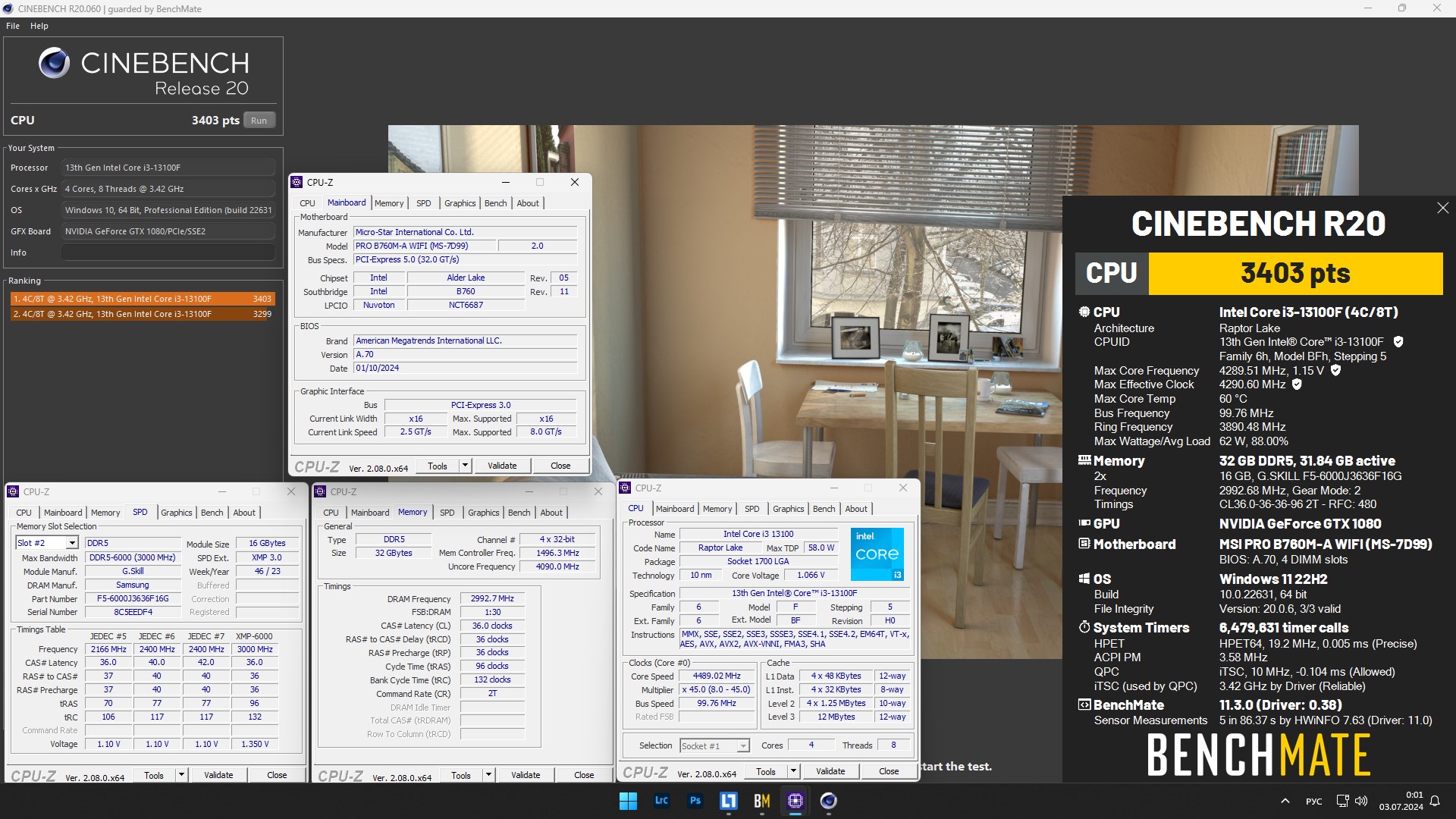1456x819 pixels.
Task: Click Close button in Mainboard CPU-Z window
Action: [x=560, y=466]
